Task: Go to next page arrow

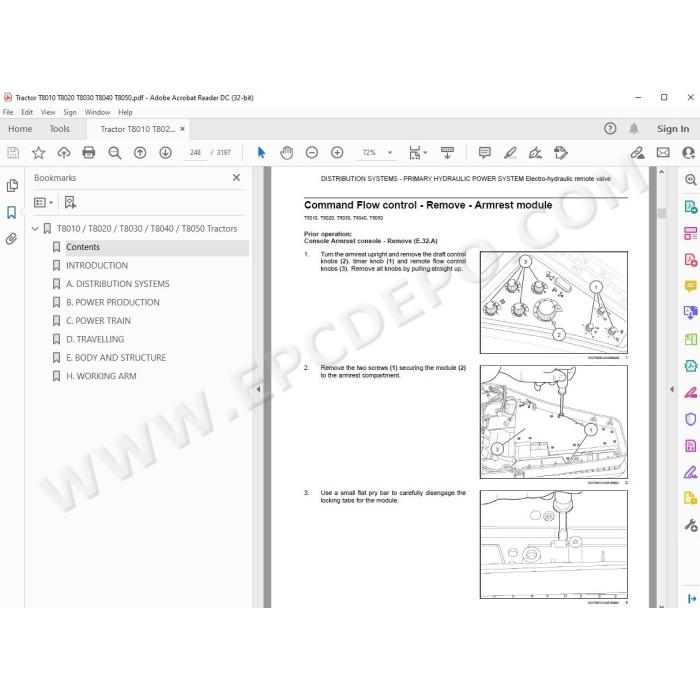Action: [165, 153]
